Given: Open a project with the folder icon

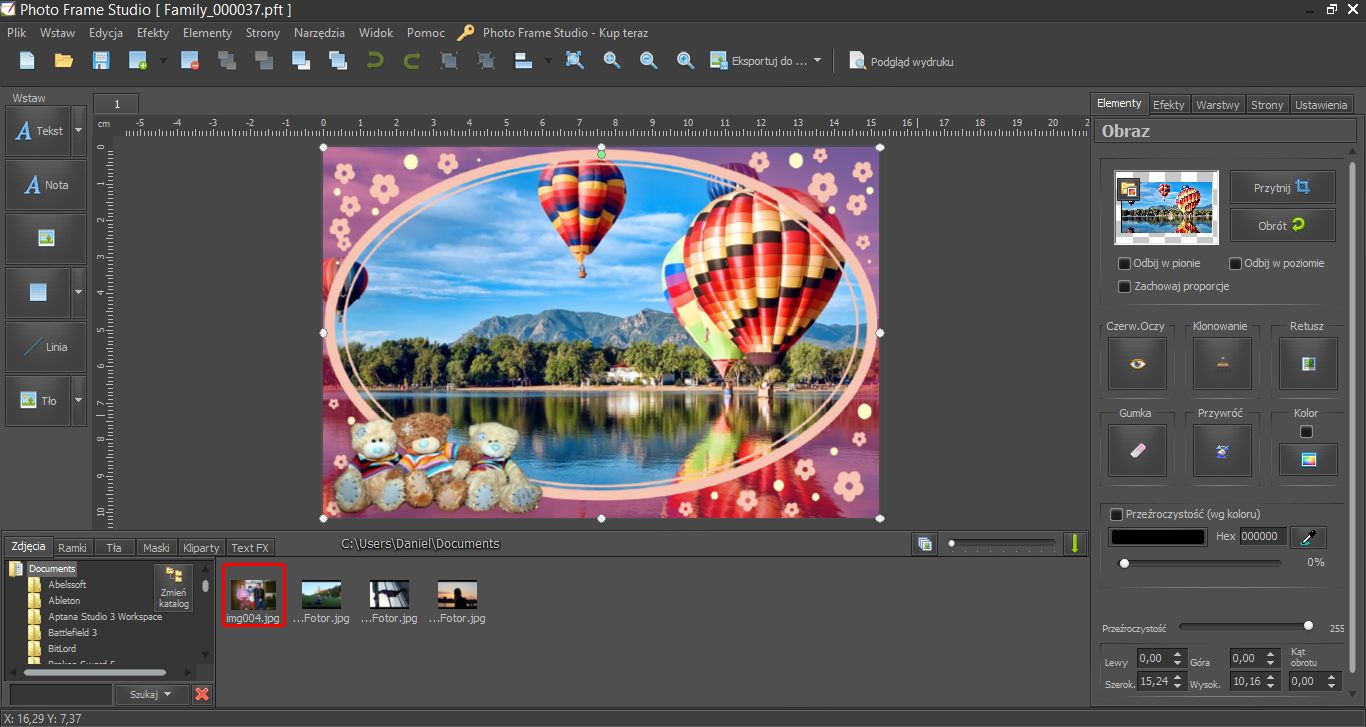Looking at the screenshot, I should pos(64,61).
